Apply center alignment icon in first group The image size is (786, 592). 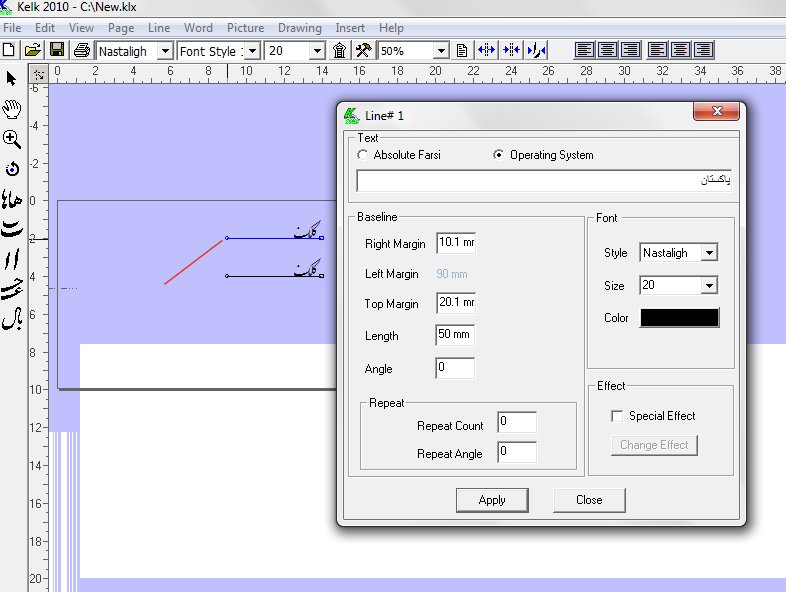[608, 50]
